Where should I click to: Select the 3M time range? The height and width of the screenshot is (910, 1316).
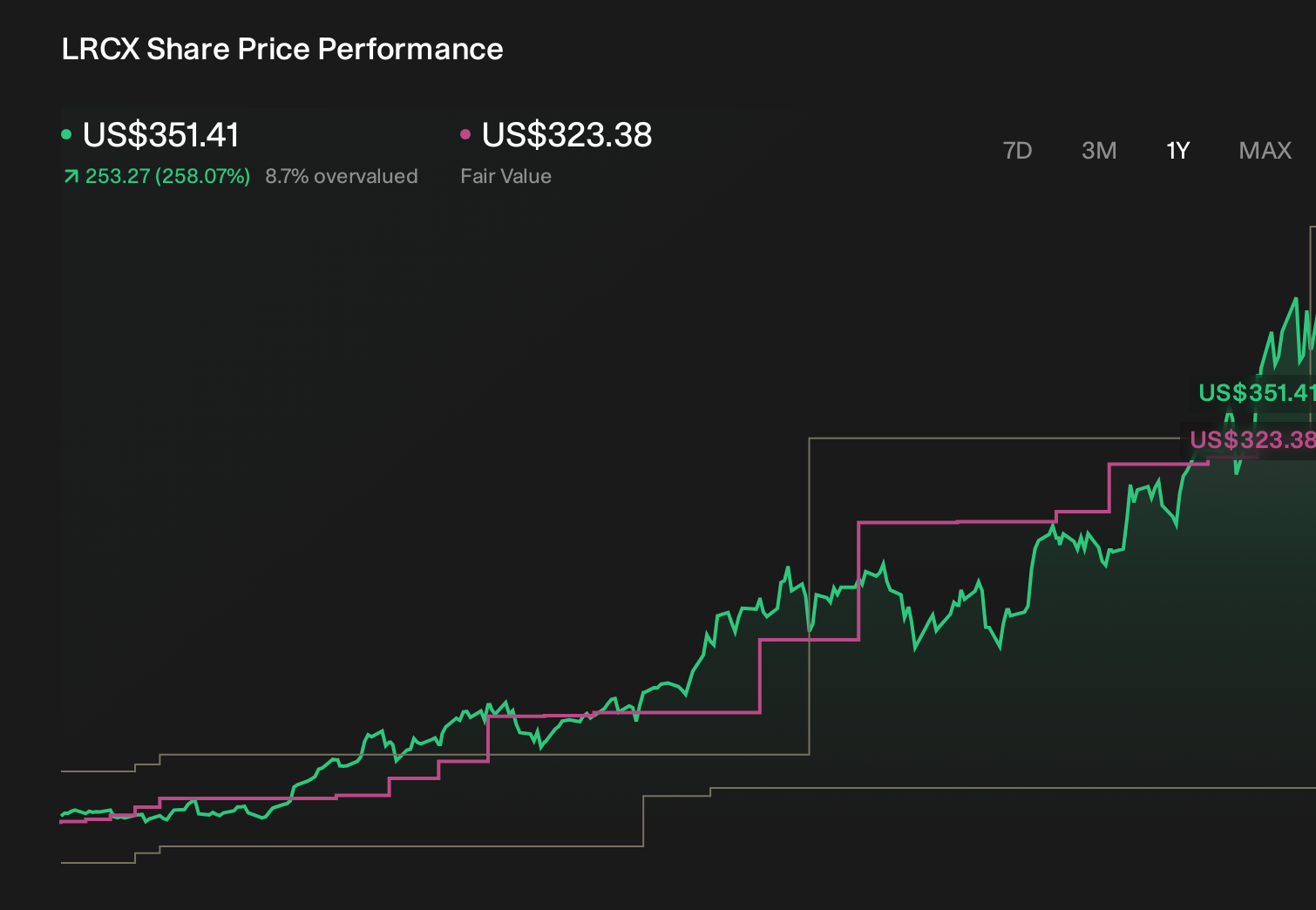[x=1099, y=151]
